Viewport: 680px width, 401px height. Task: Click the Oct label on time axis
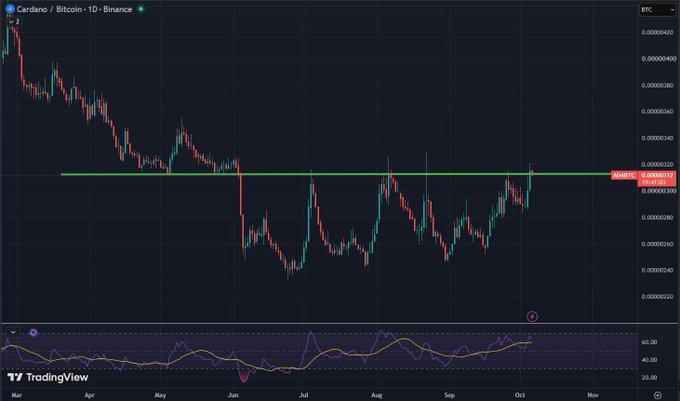(x=520, y=395)
